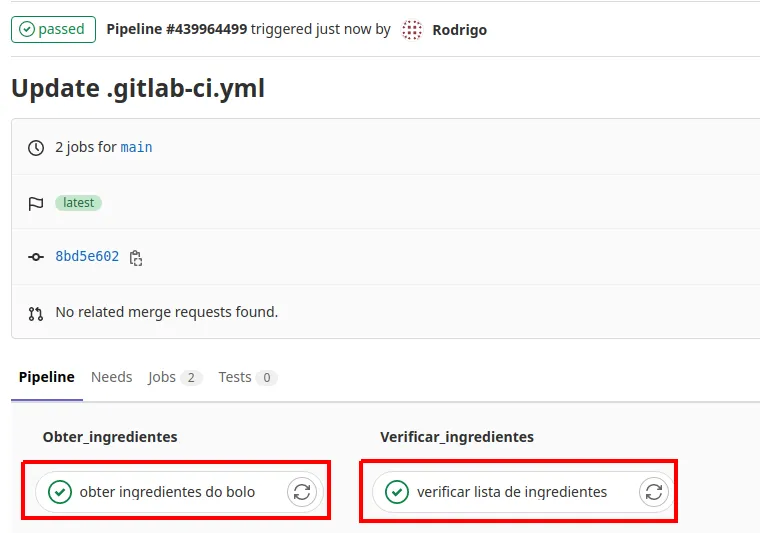Open Rodrigo's profile link
Image resolution: width=760 pixels, height=533 pixels.
pos(459,30)
